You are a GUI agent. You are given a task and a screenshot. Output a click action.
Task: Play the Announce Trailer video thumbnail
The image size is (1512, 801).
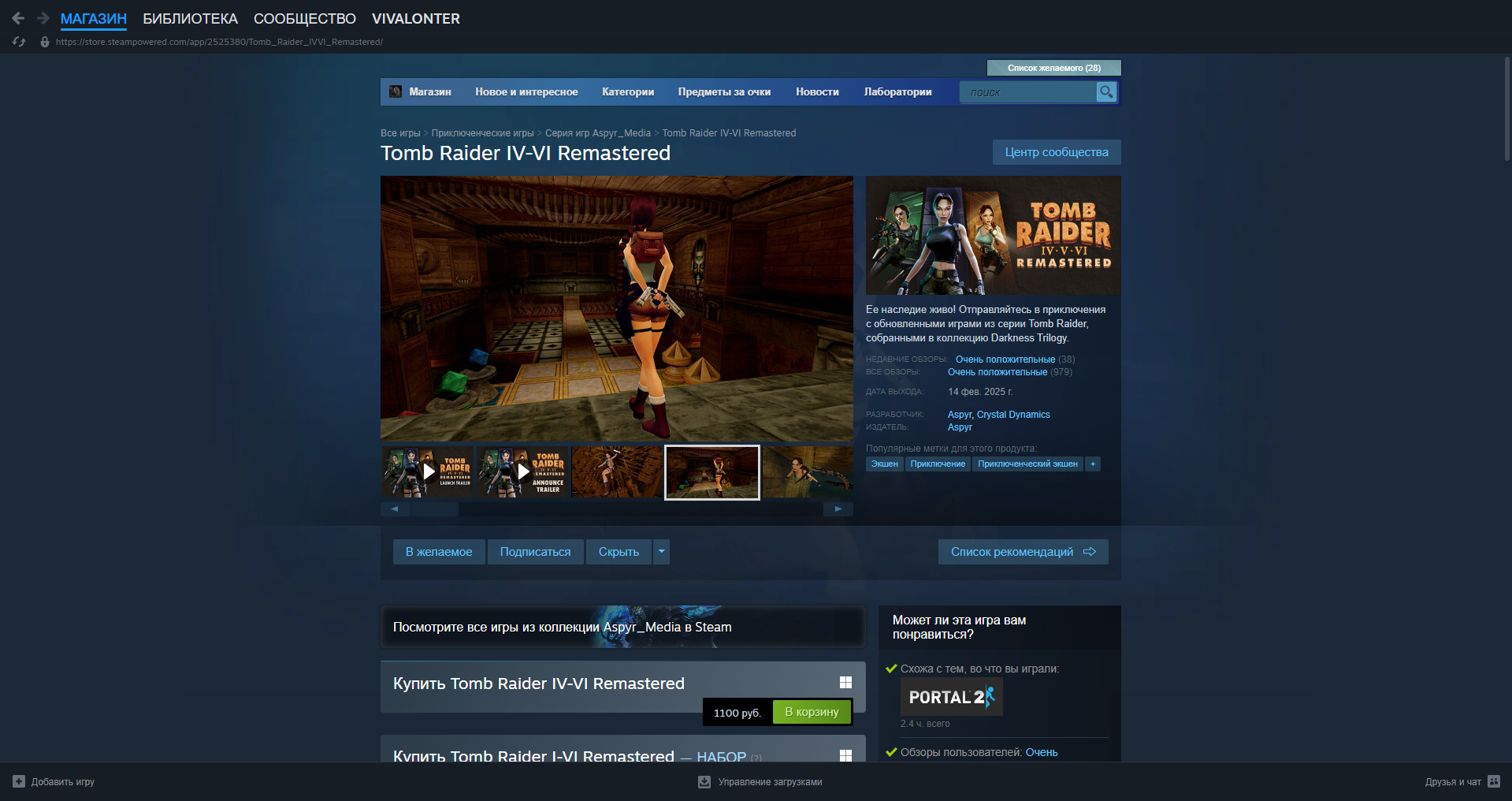523,472
